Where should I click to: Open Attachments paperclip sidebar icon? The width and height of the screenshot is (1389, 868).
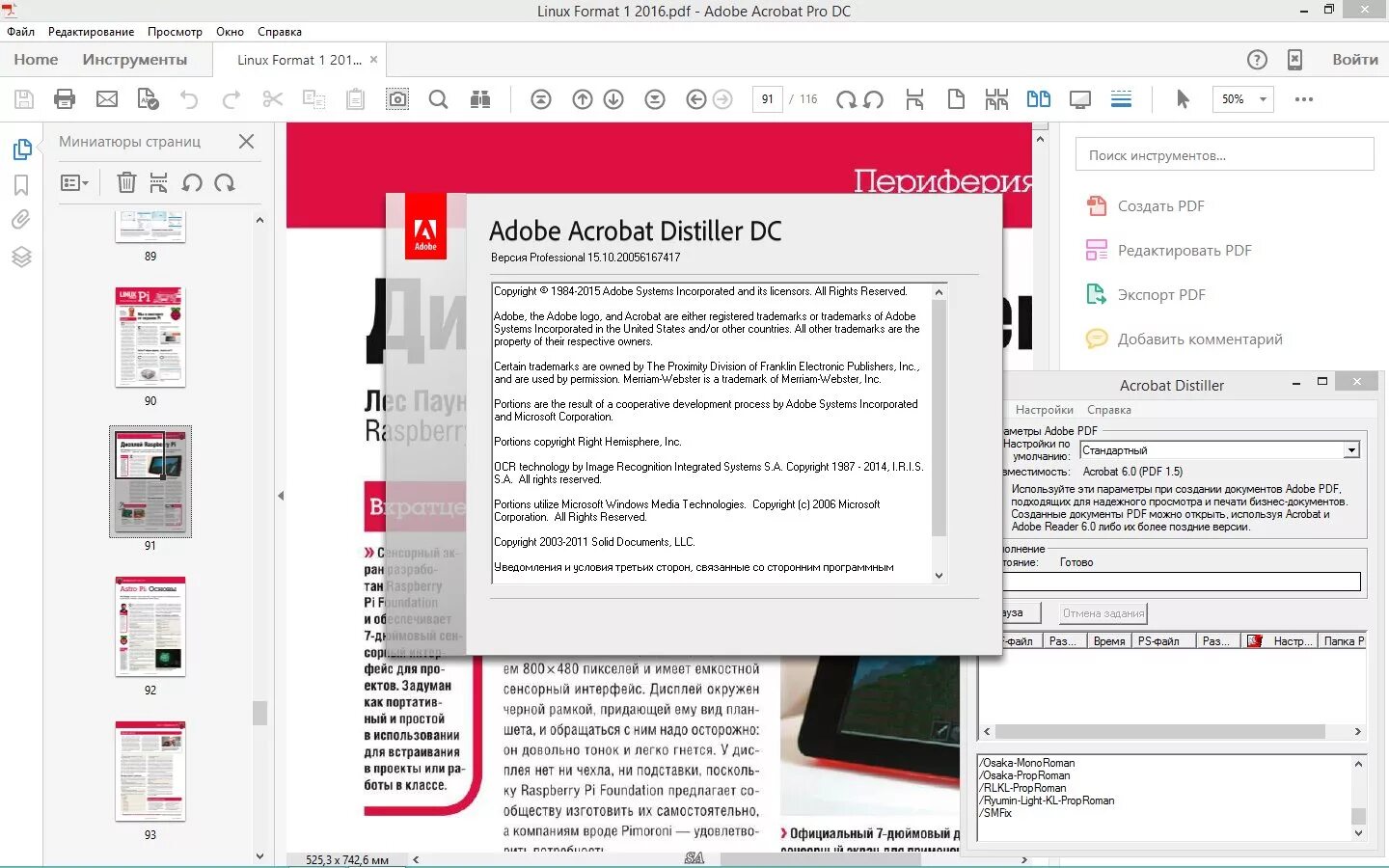(x=21, y=220)
